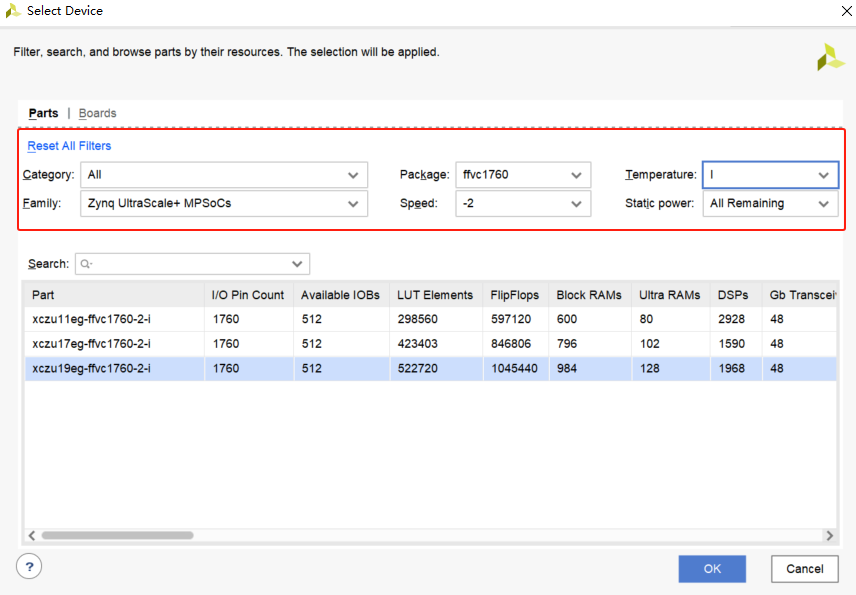Select part xczu19eg-ffvc1760-2-i
The width and height of the screenshot is (856, 595).
[91, 368]
